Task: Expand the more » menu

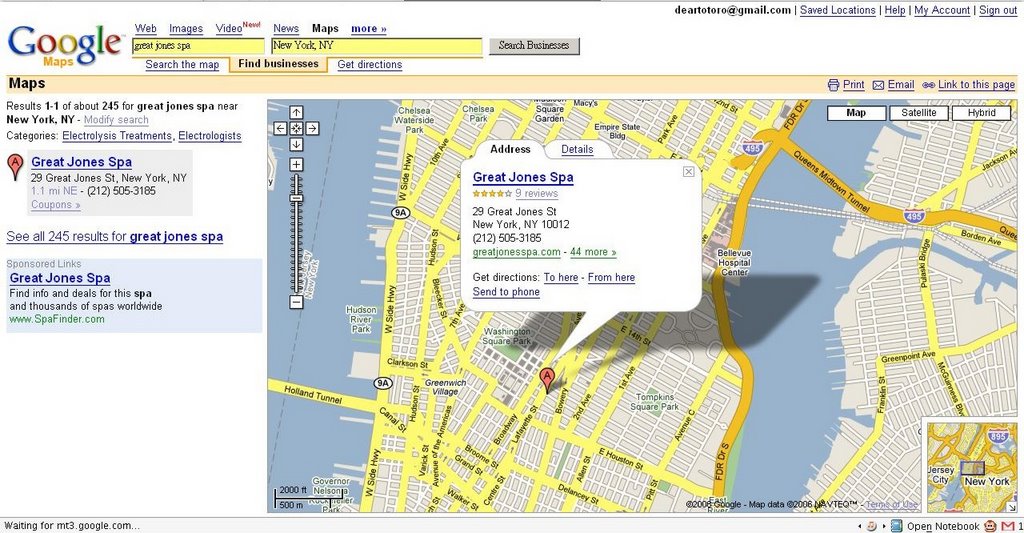Action: (369, 29)
